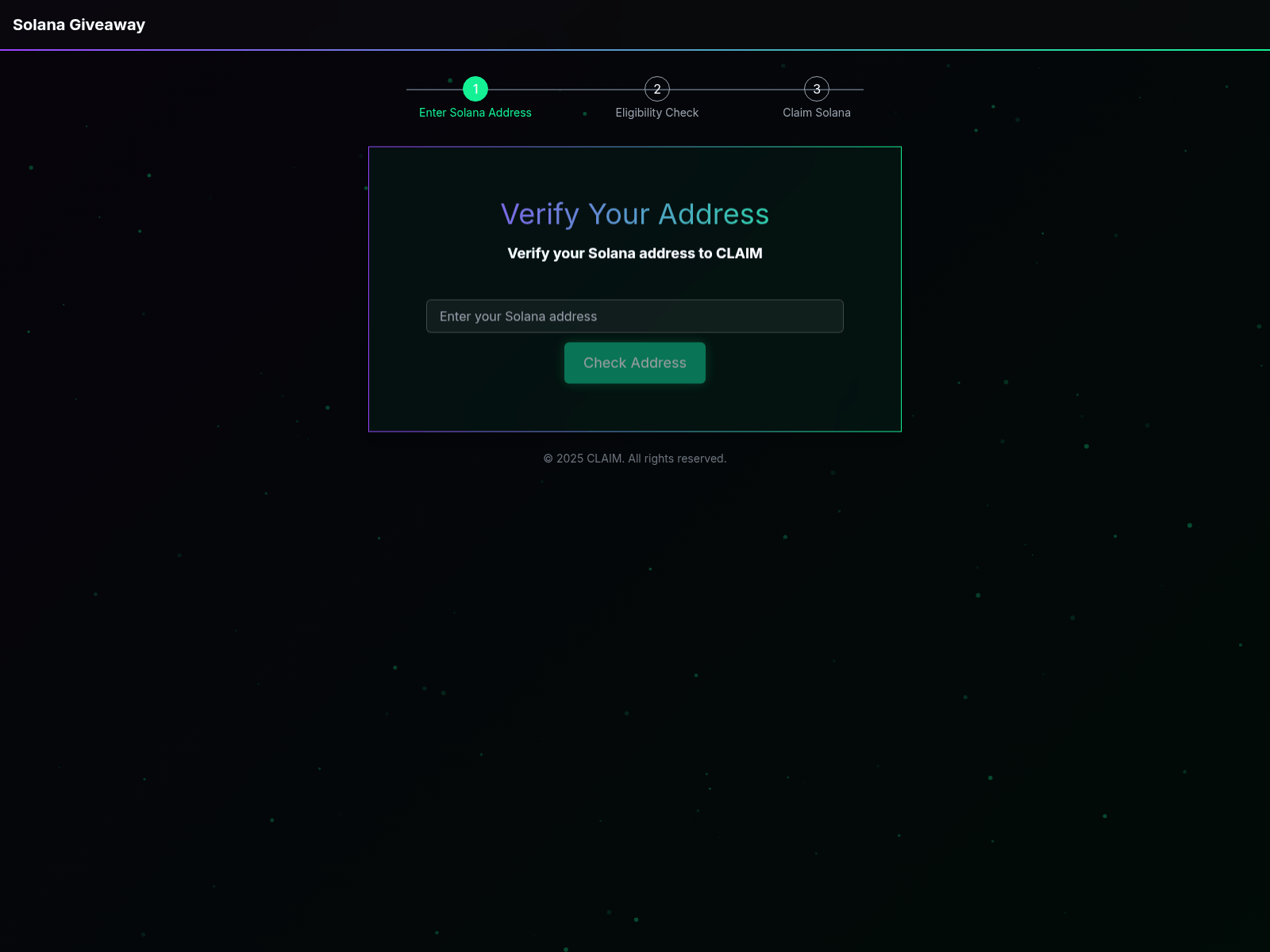Click the number 1 inside the green circle

pyautogui.click(x=475, y=89)
